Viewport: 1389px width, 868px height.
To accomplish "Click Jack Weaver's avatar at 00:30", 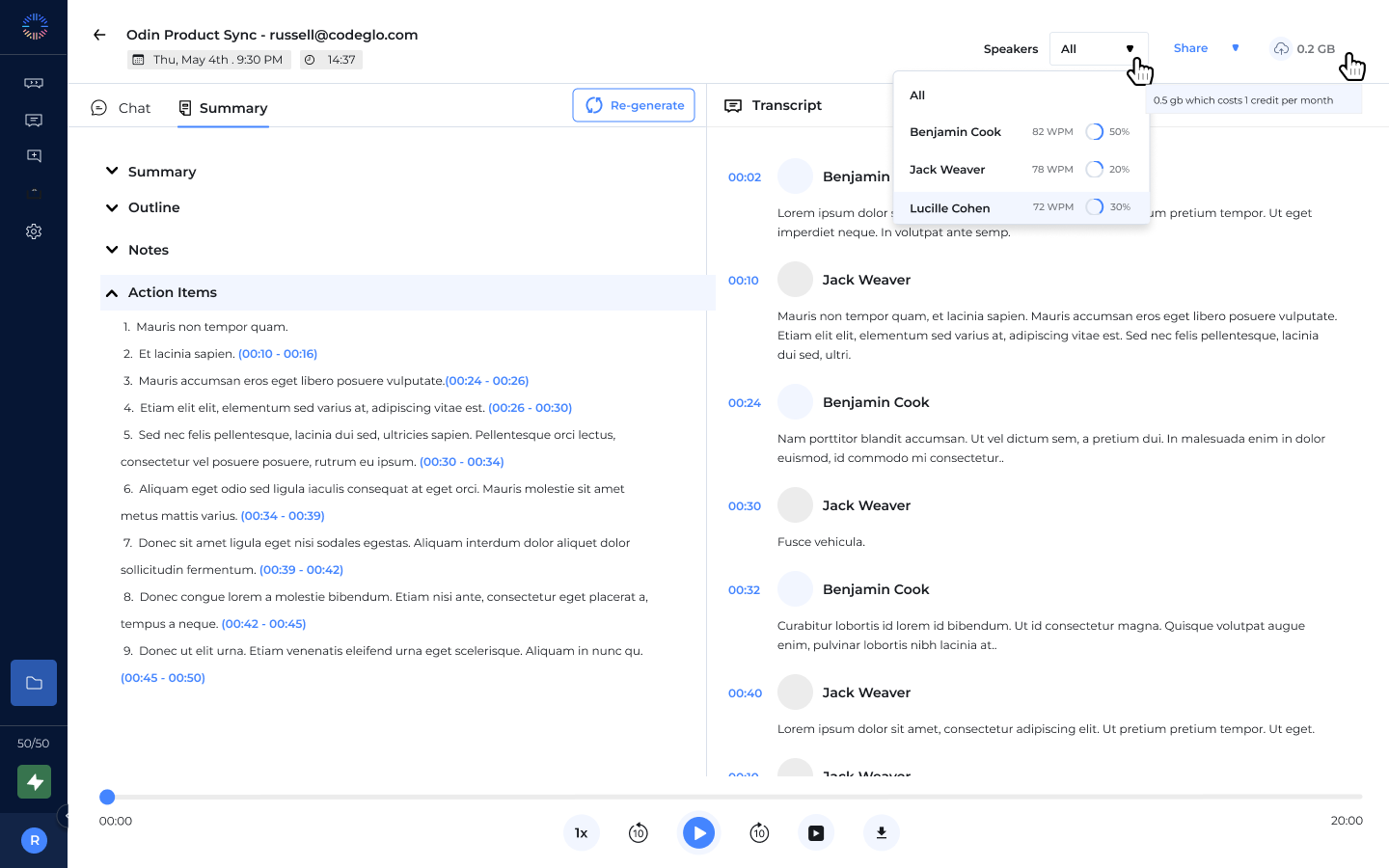I will 796,505.
